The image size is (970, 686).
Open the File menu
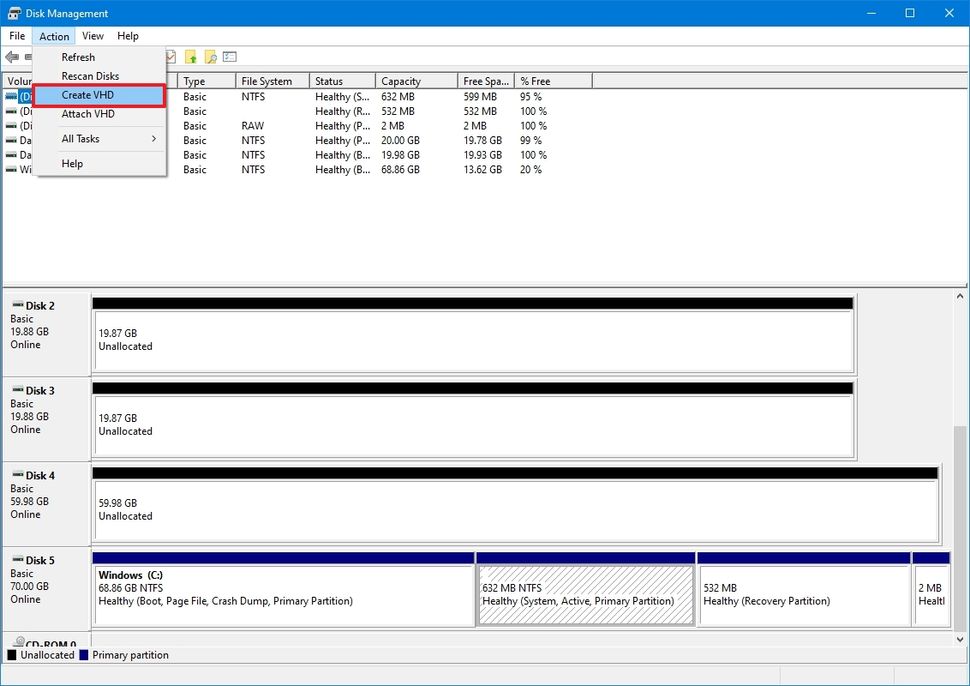[x=17, y=36]
